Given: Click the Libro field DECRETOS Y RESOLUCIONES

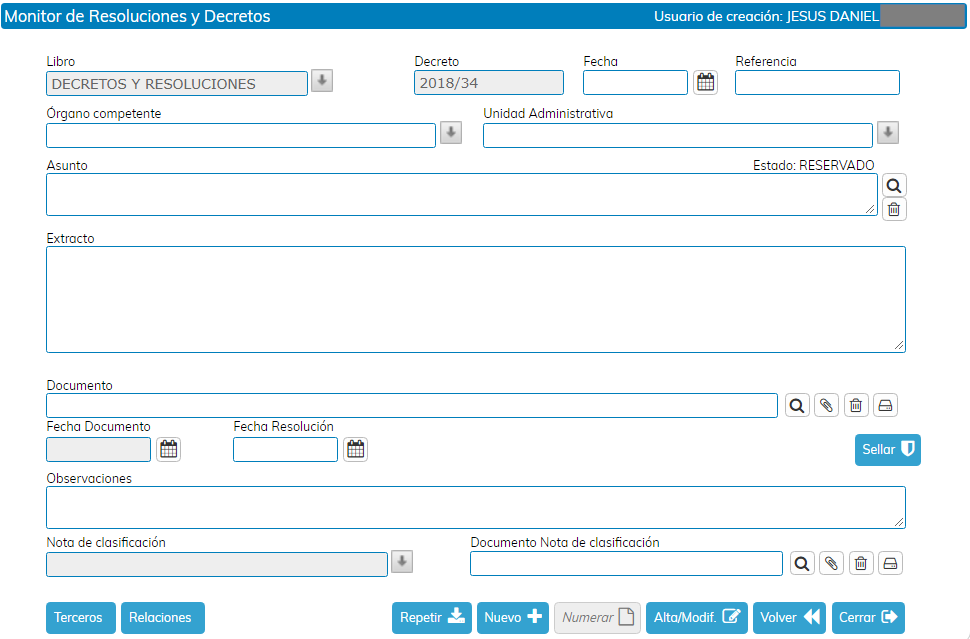Looking at the screenshot, I should click(176, 84).
